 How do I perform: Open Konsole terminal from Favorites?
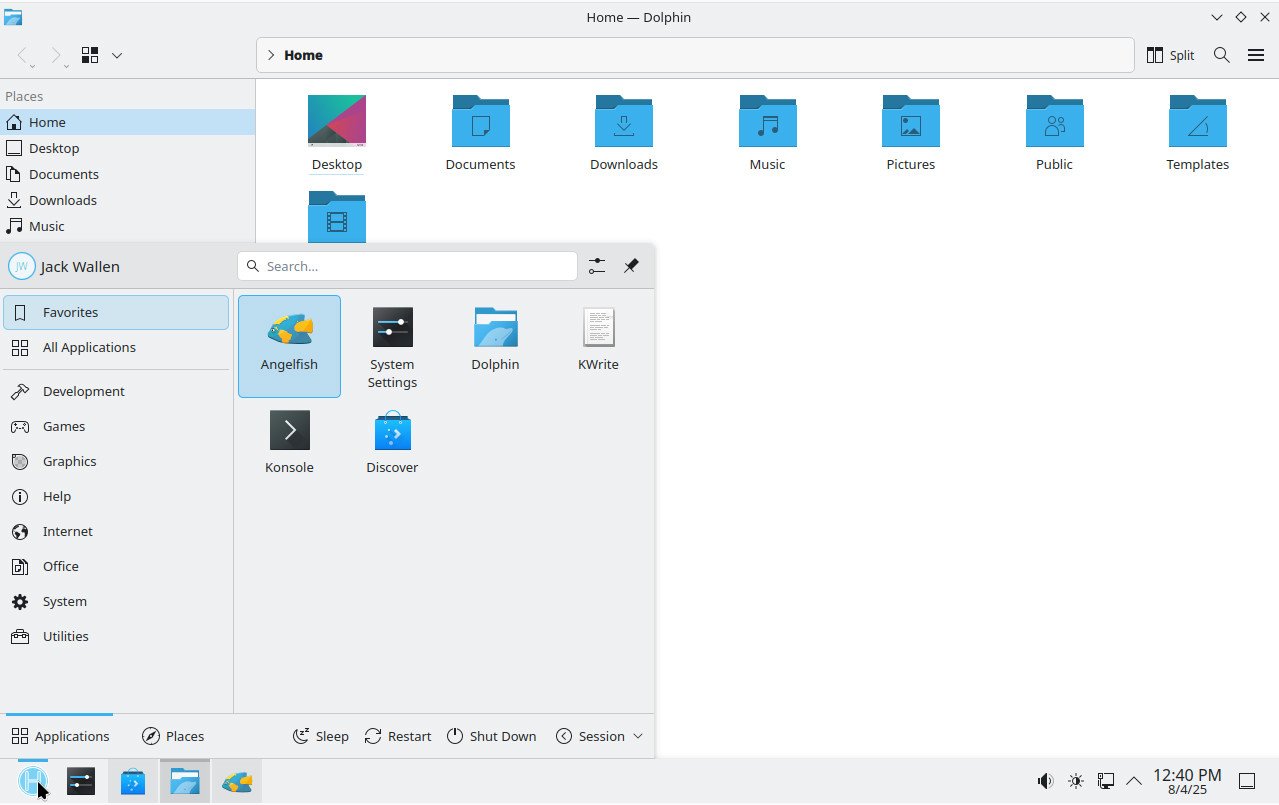point(289,442)
